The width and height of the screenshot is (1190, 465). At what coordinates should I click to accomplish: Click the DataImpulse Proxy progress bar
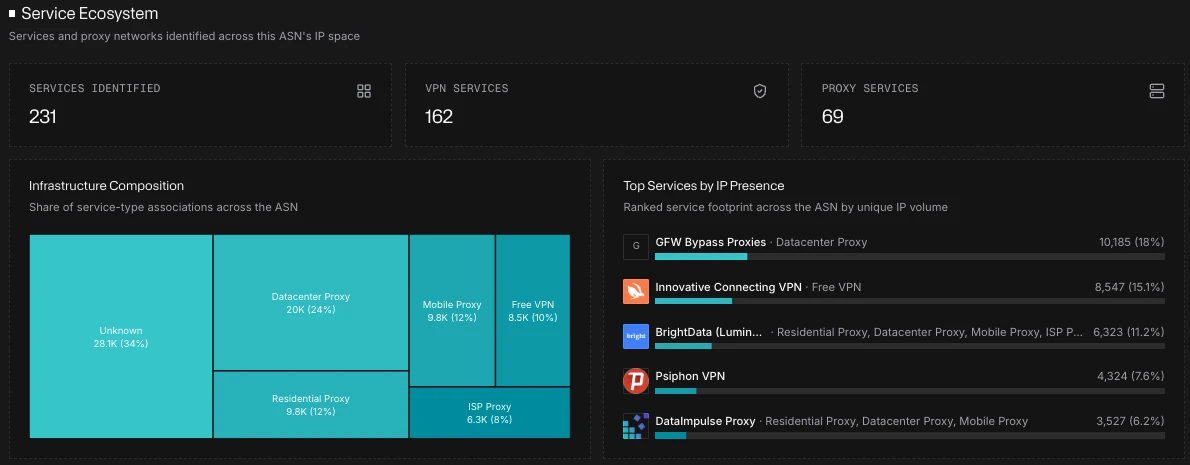point(909,435)
